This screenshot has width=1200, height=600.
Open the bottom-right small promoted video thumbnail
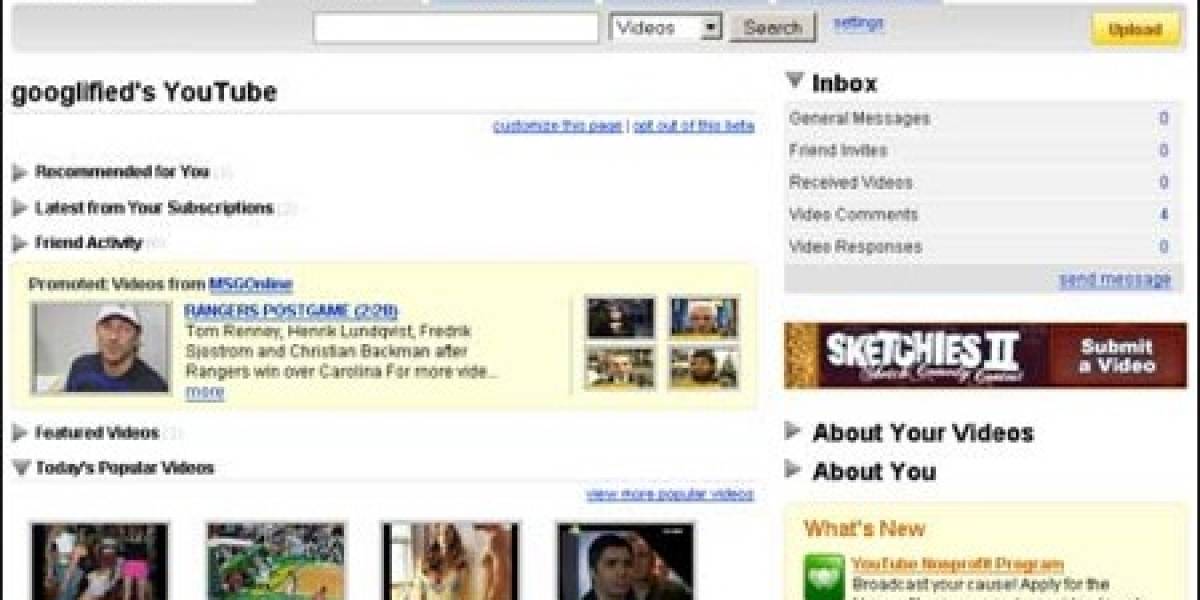click(704, 367)
